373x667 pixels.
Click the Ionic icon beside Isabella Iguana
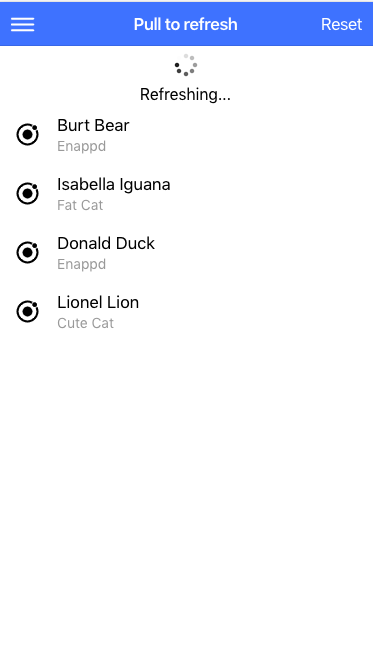(28, 194)
